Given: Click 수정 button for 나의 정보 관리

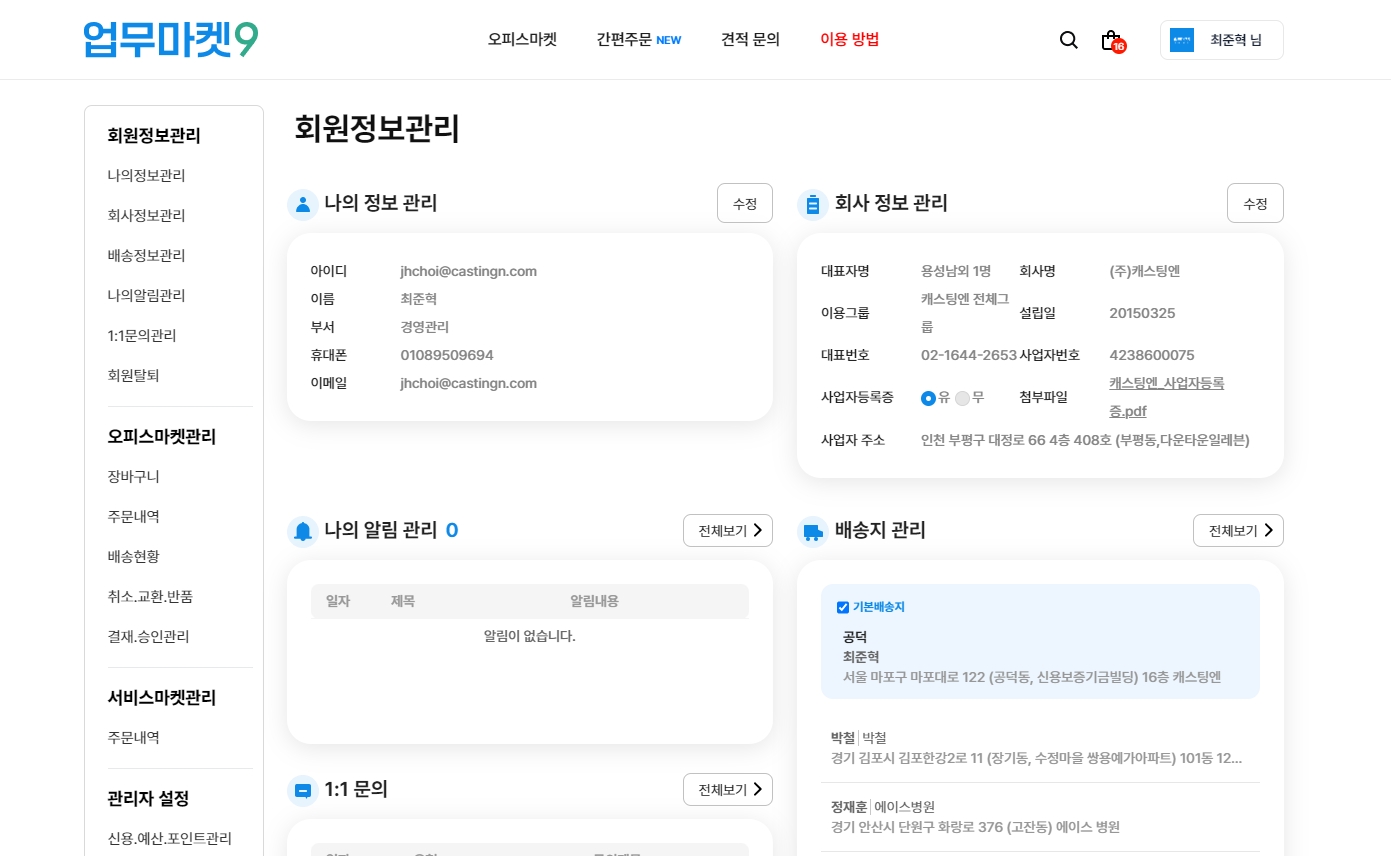Looking at the screenshot, I should tap(744, 203).
